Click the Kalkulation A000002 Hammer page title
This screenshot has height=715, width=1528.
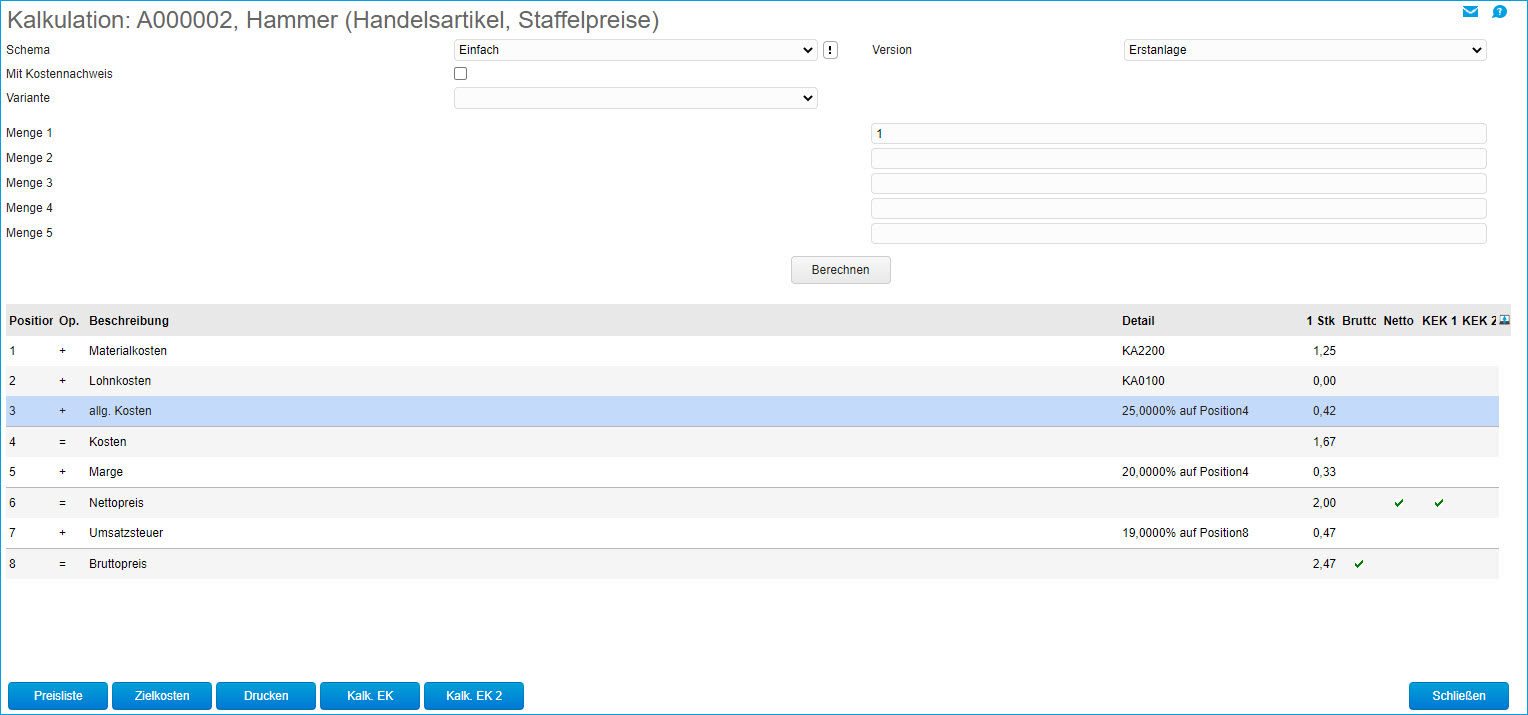(x=333, y=20)
